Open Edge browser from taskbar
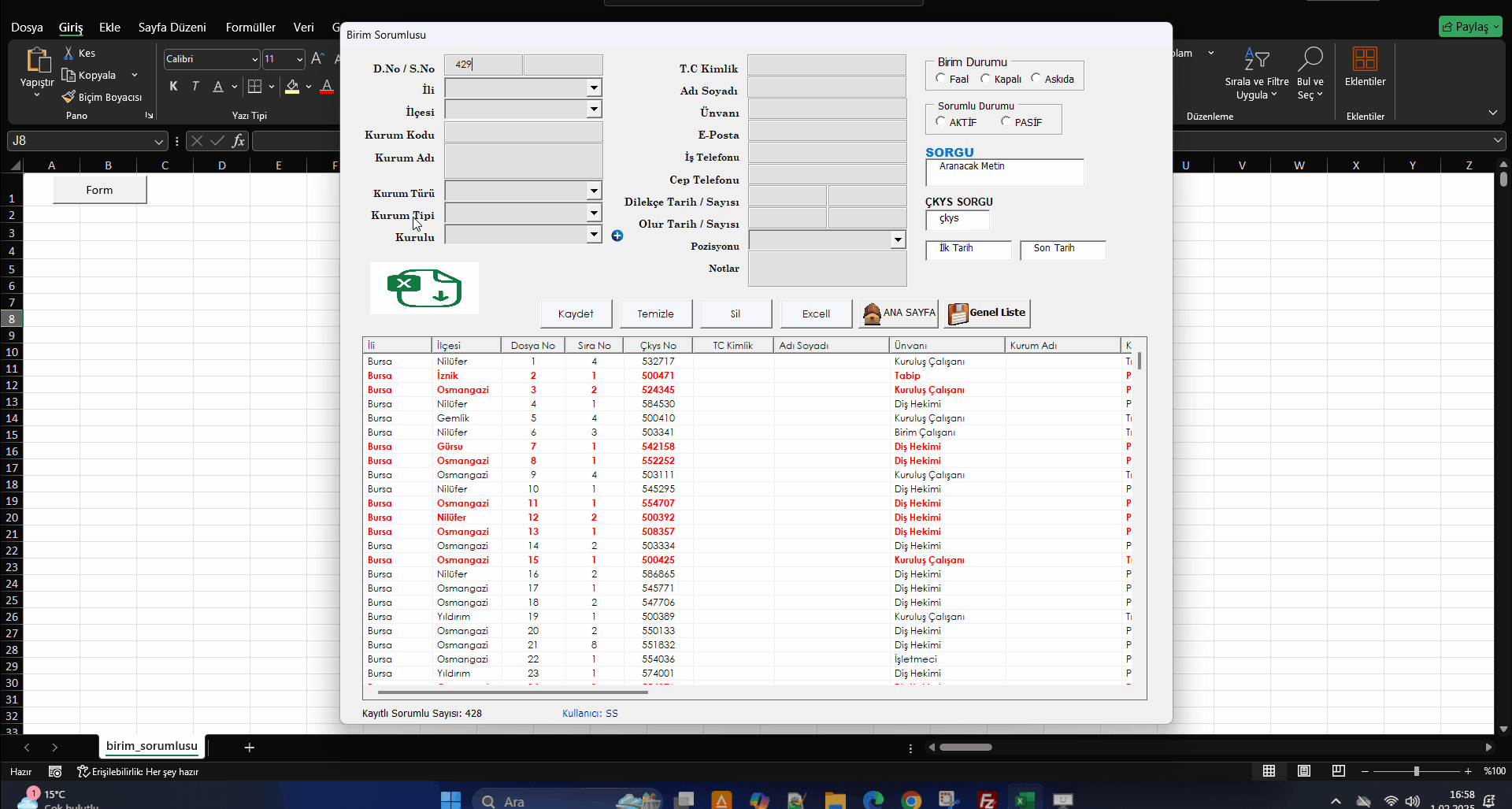This screenshot has width=1512, height=809. (x=873, y=800)
